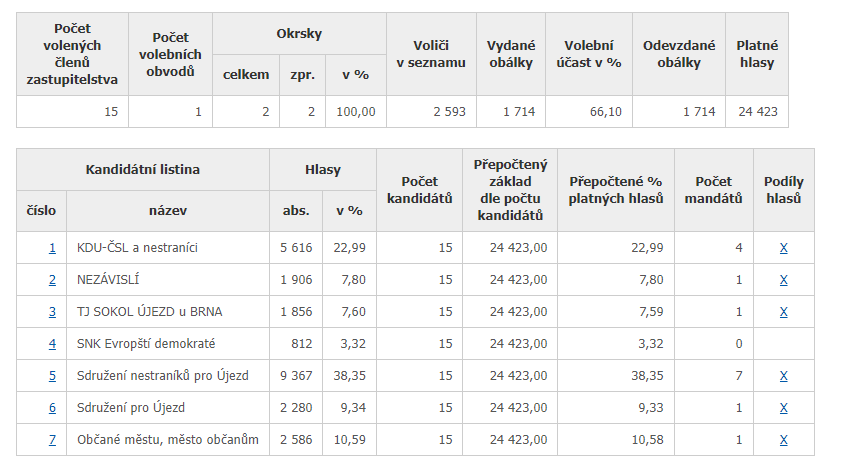
Task: Open candidate list number 2 link
Action: pyautogui.click(x=52, y=280)
